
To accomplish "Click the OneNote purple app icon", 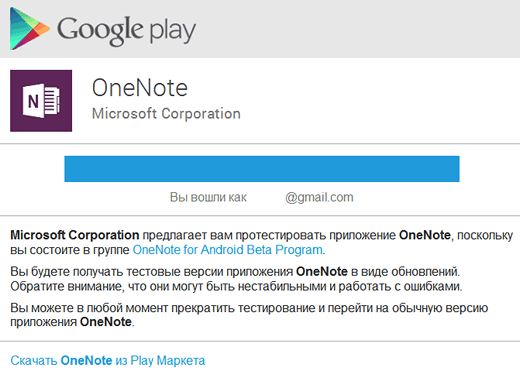I will 41,101.
